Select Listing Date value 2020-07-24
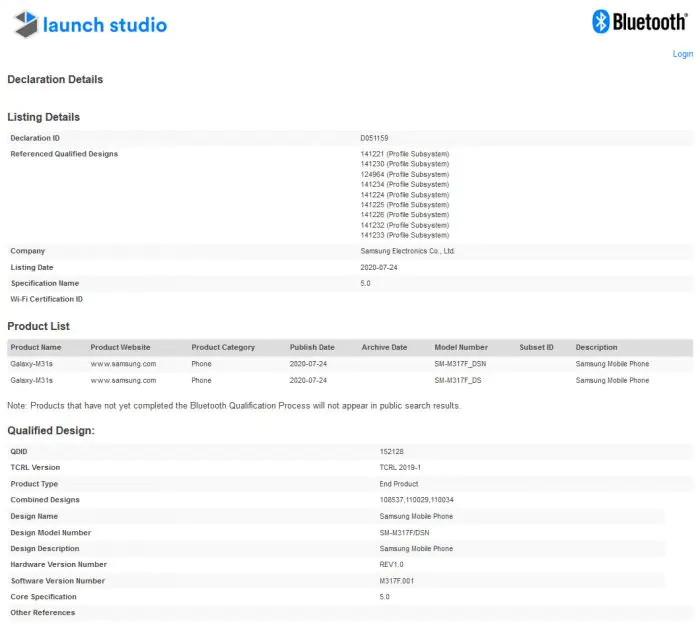Viewport: 700px width, 627px height. click(x=379, y=268)
